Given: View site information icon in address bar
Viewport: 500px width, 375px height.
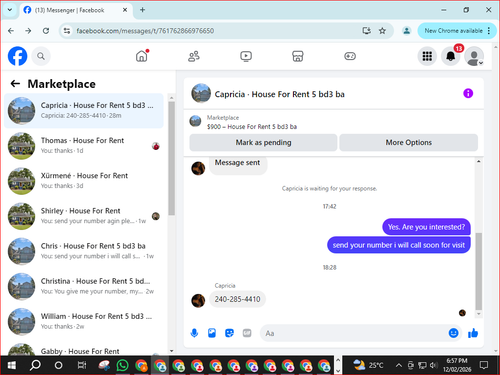Looking at the screenshot, I should pos(67,31).
